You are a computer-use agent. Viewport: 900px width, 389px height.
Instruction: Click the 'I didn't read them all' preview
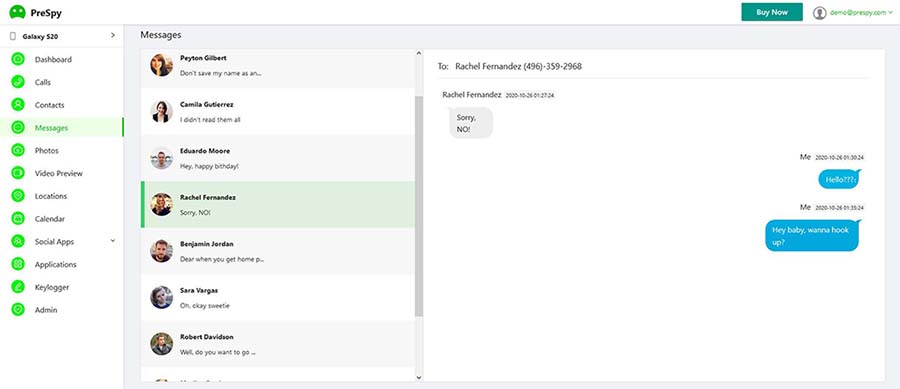coord(210,120)
